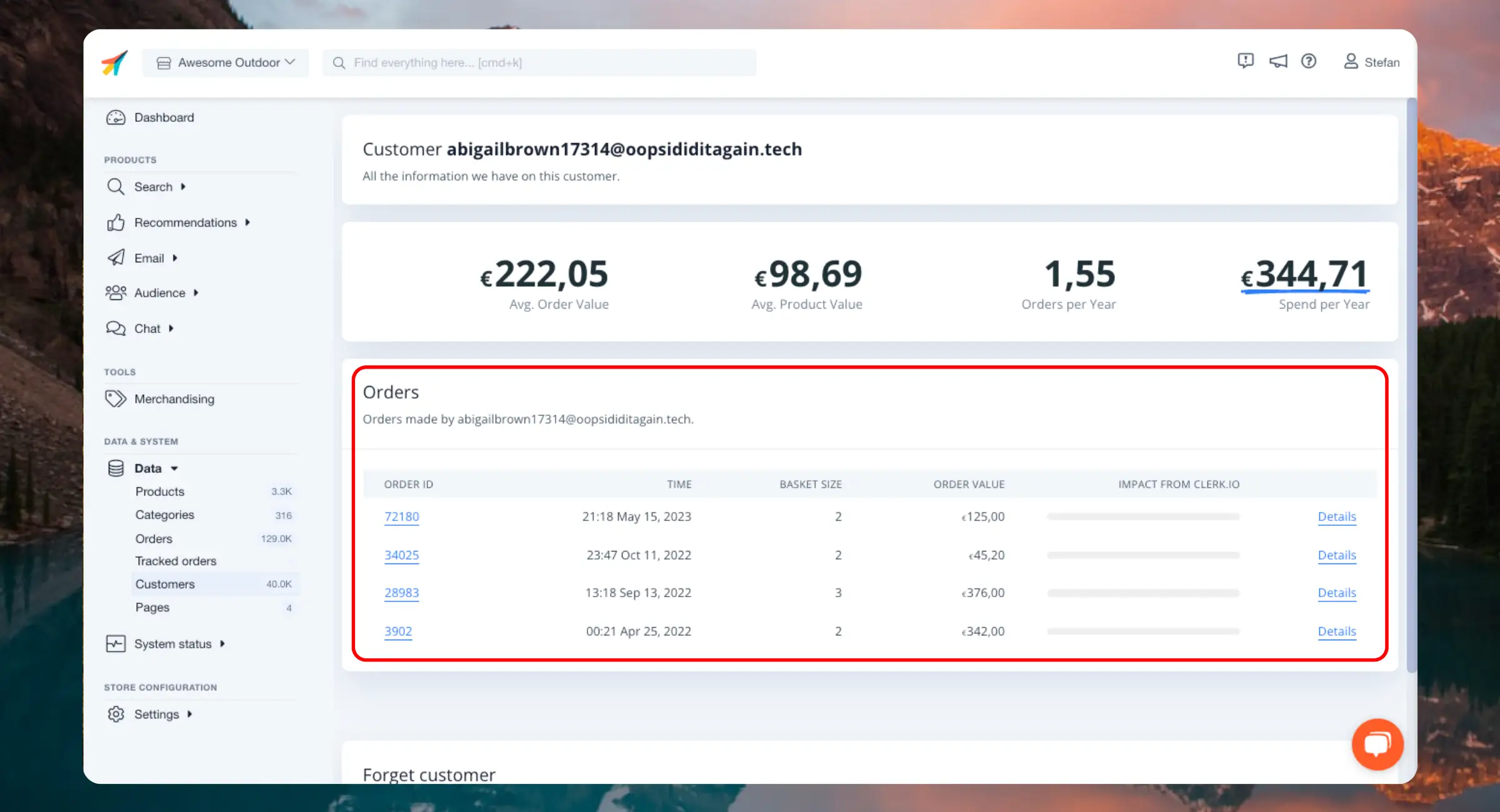Screen dimensions: 1500x812
Task: Click the Search magnifier sidebar icon
Action: [x=116, y=187]
